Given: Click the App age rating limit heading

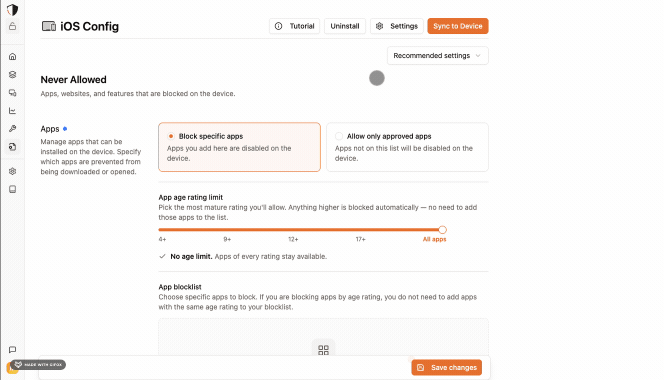Looking at the screenshot, I should [191, 197].
